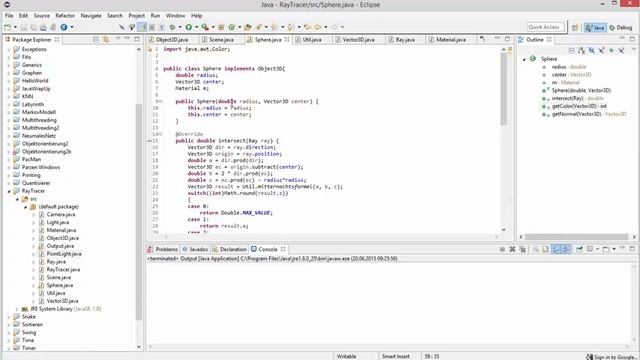Viewport: 640px width, 360px height.
Task: Click the New Java Class green icon
Action: click(231, 27)
